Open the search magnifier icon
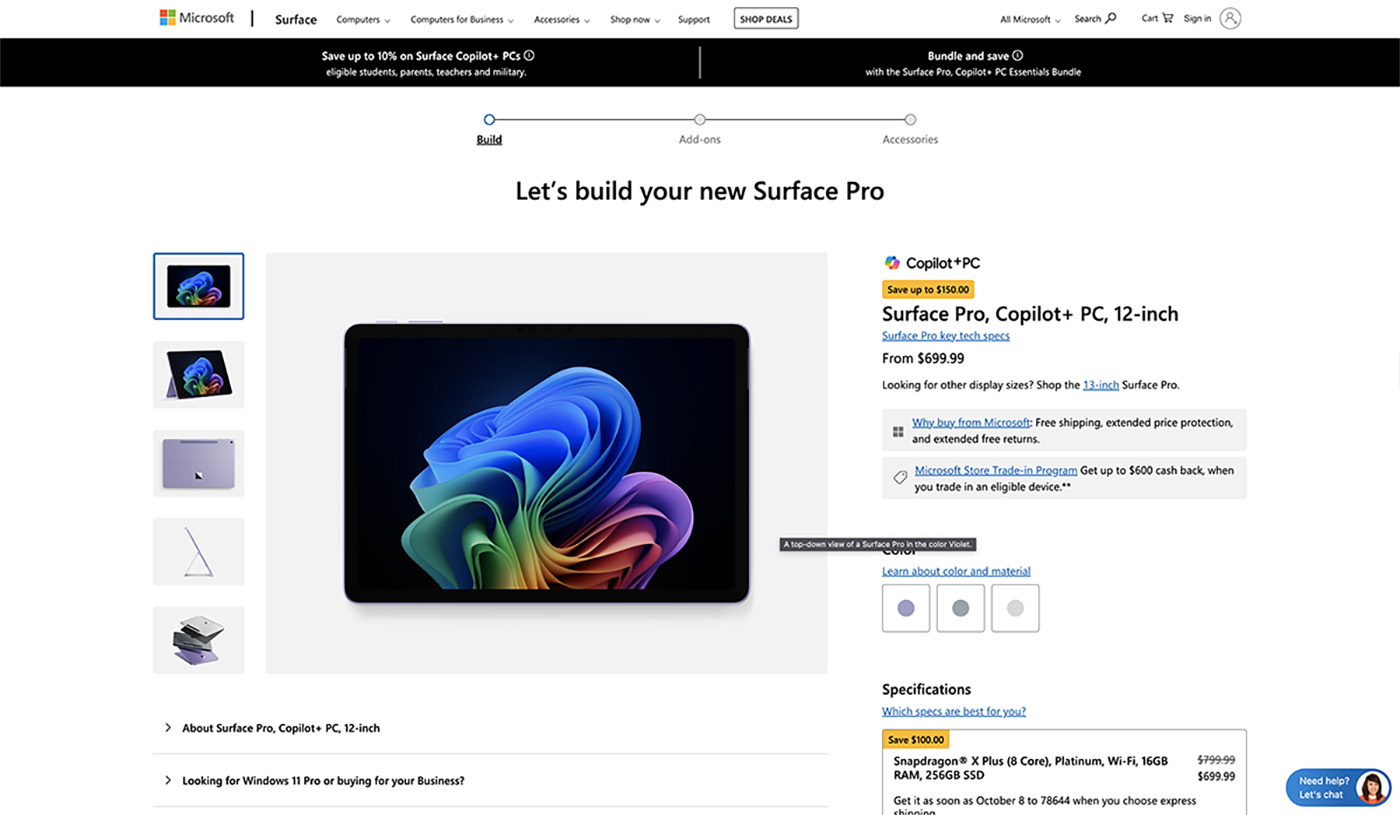 coord(1111,18)
